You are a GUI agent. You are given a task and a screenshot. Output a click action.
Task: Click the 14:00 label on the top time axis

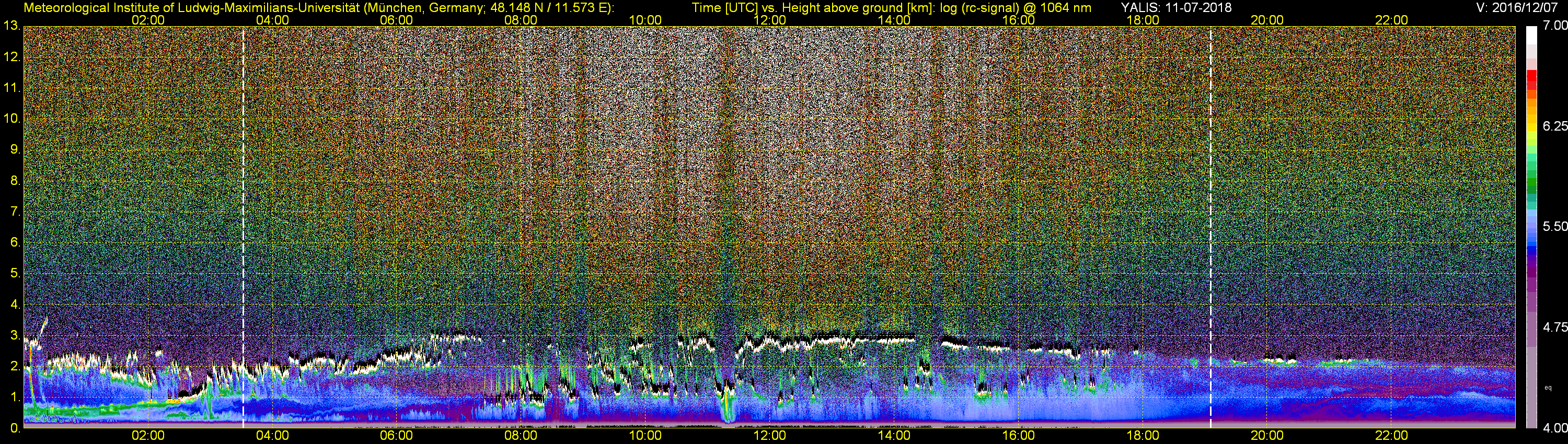894,20
